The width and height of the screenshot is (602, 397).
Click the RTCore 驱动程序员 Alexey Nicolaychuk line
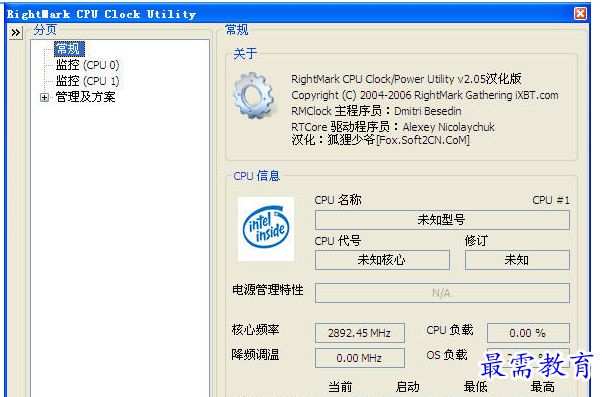tap(393, 127)
